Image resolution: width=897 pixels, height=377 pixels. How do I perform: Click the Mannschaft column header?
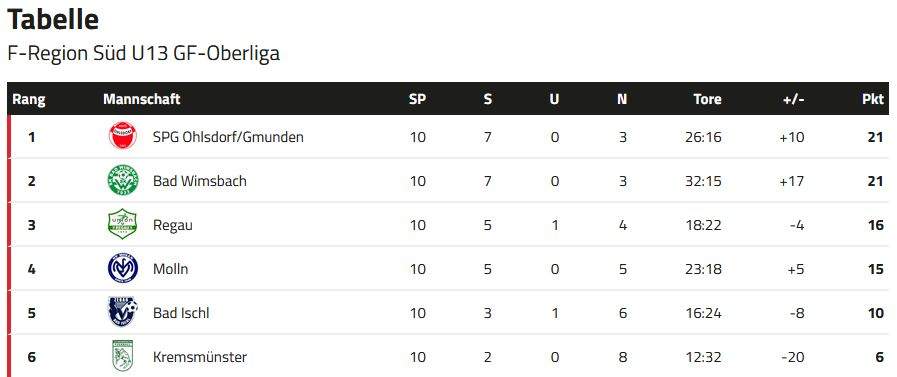point(142,99)
